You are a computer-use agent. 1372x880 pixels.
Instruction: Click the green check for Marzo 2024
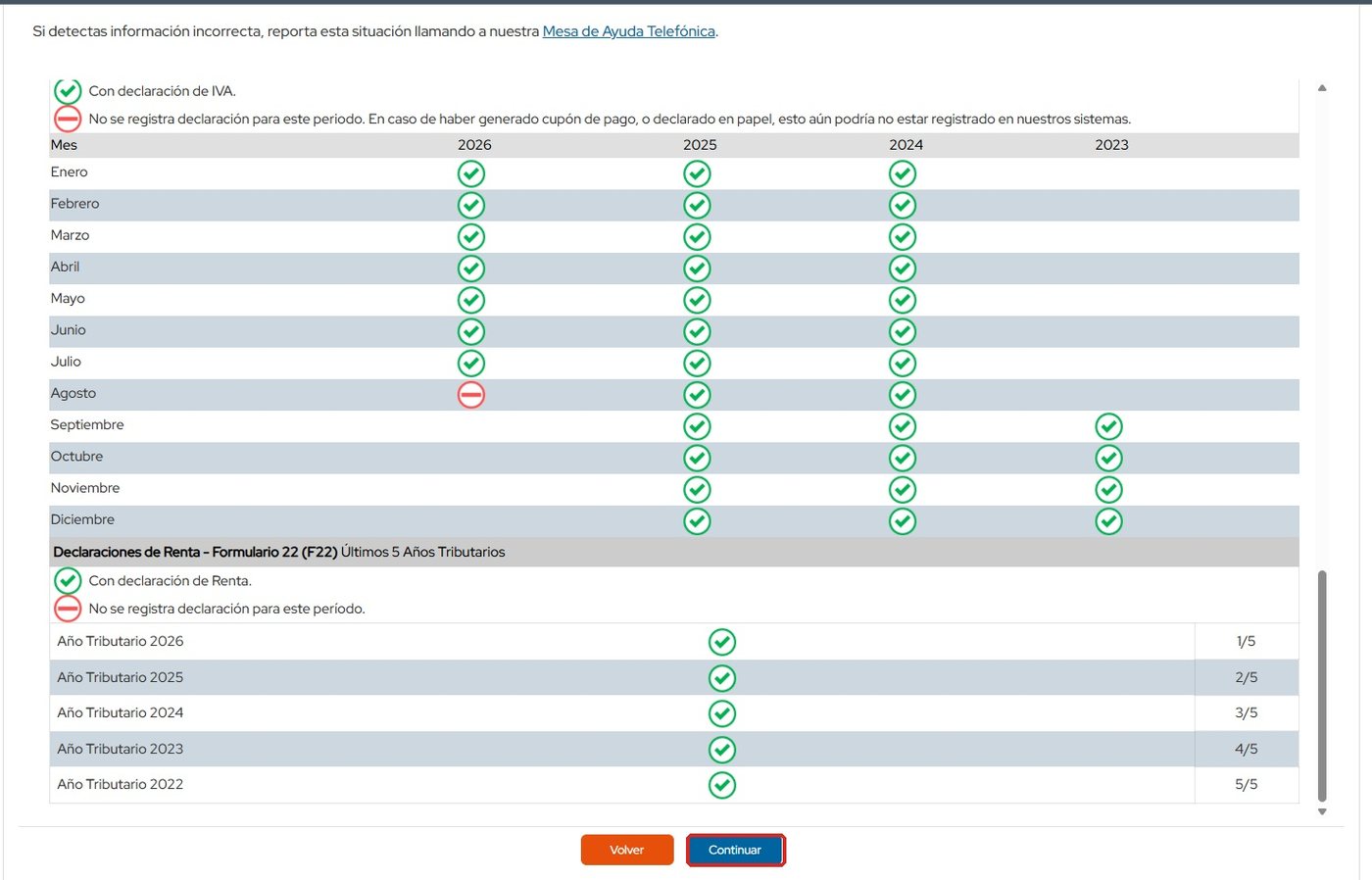903,237
